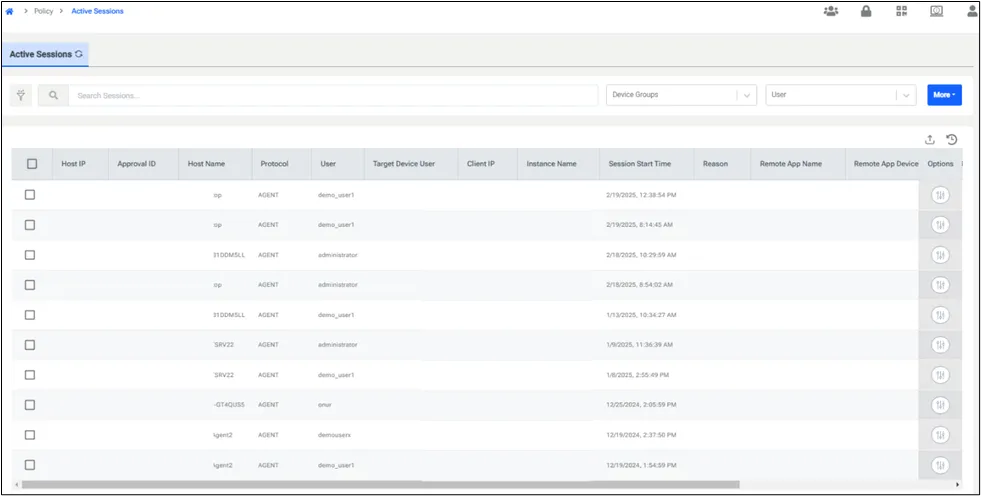Image resolution: width=981 pixels, height=496 pixels.
Task: Click host name ending 'GT4QUS5'
Action: click(229, 405)
